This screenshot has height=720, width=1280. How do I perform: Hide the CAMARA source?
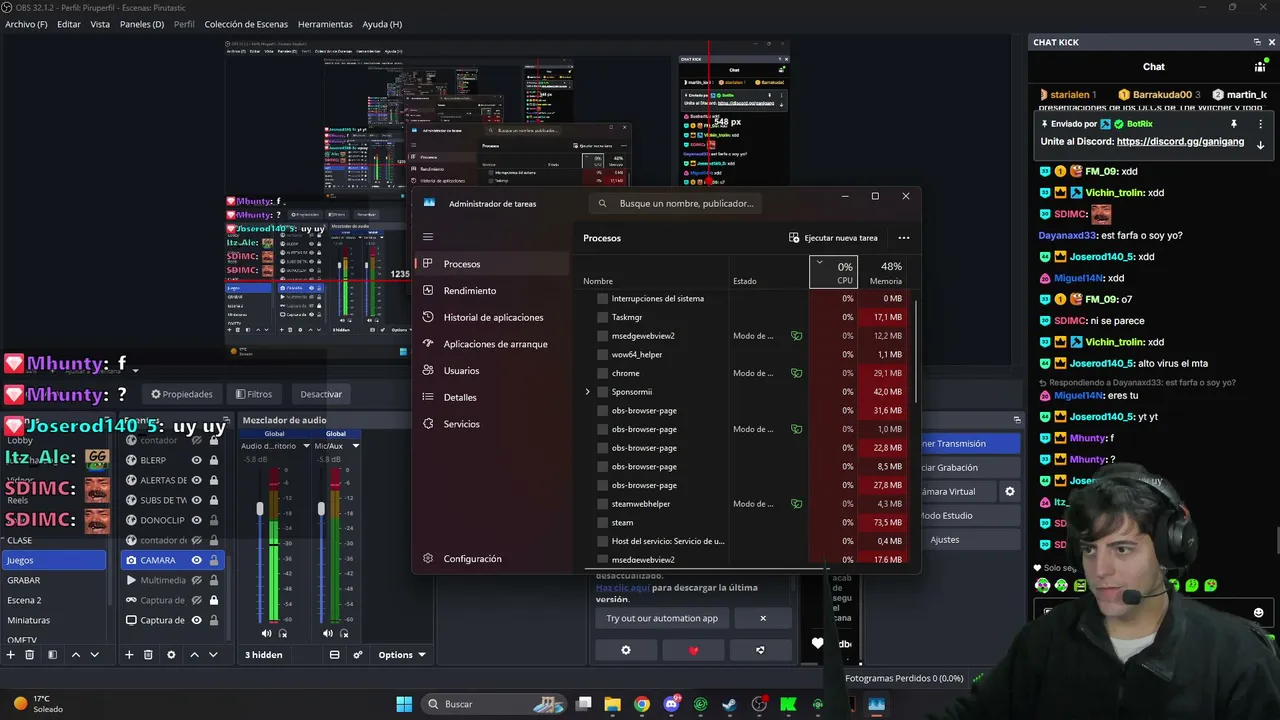tap(196, 560)
